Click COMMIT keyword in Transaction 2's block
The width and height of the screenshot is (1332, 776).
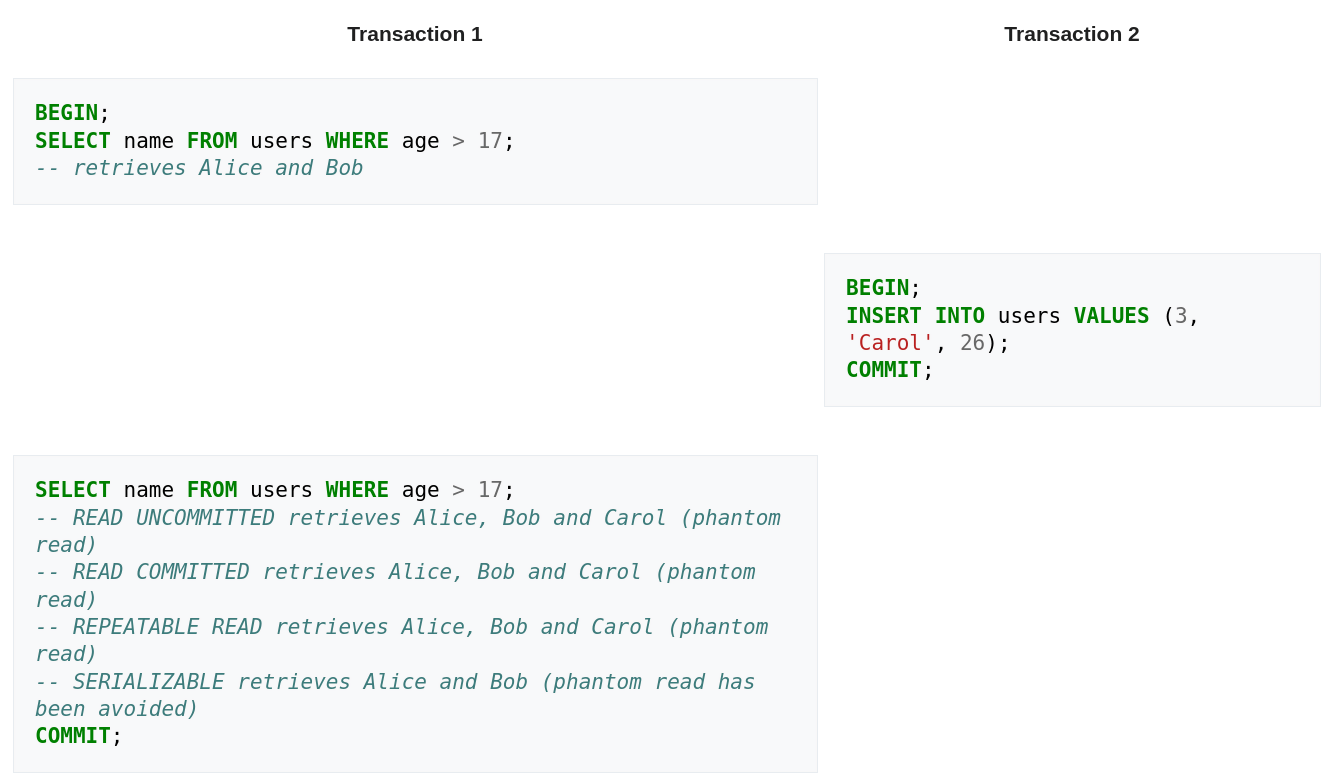pos(883,370)
